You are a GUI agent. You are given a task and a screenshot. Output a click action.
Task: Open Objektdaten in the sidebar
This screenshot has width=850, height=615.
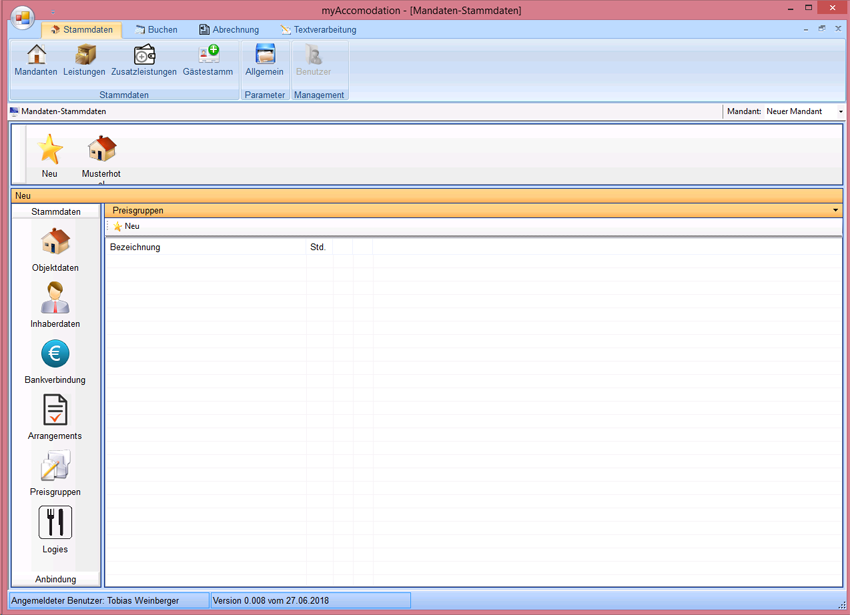pos(55,249)
